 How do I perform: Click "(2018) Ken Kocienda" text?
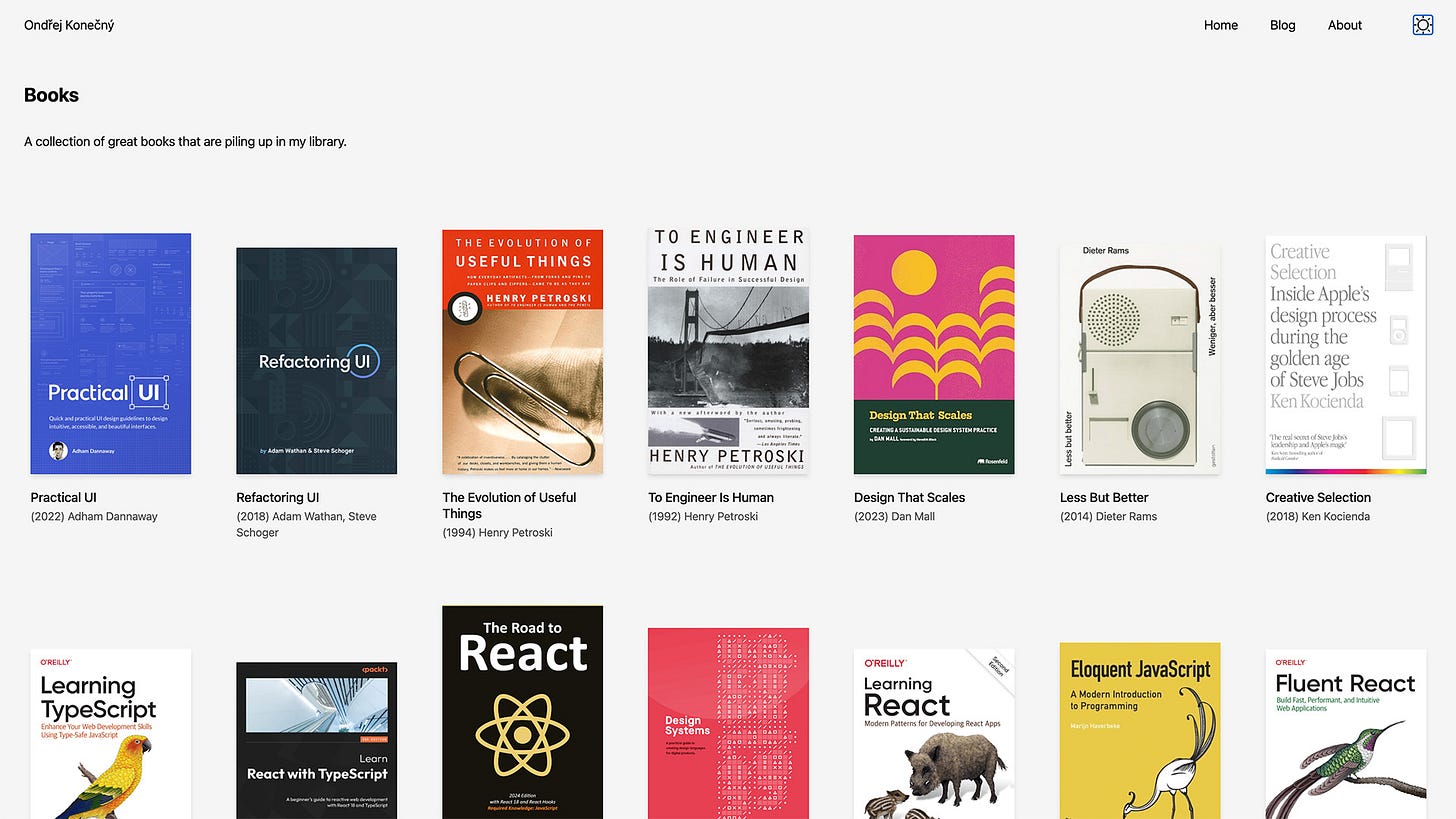coord(1318,517)
